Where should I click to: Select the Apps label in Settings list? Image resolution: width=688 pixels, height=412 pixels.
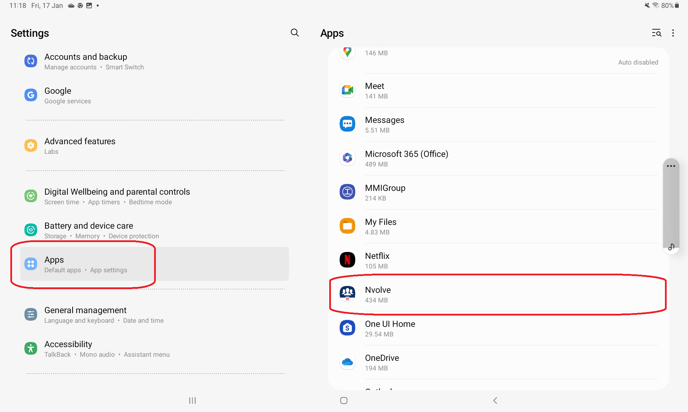pyautogui.click(x=54, y=260)
